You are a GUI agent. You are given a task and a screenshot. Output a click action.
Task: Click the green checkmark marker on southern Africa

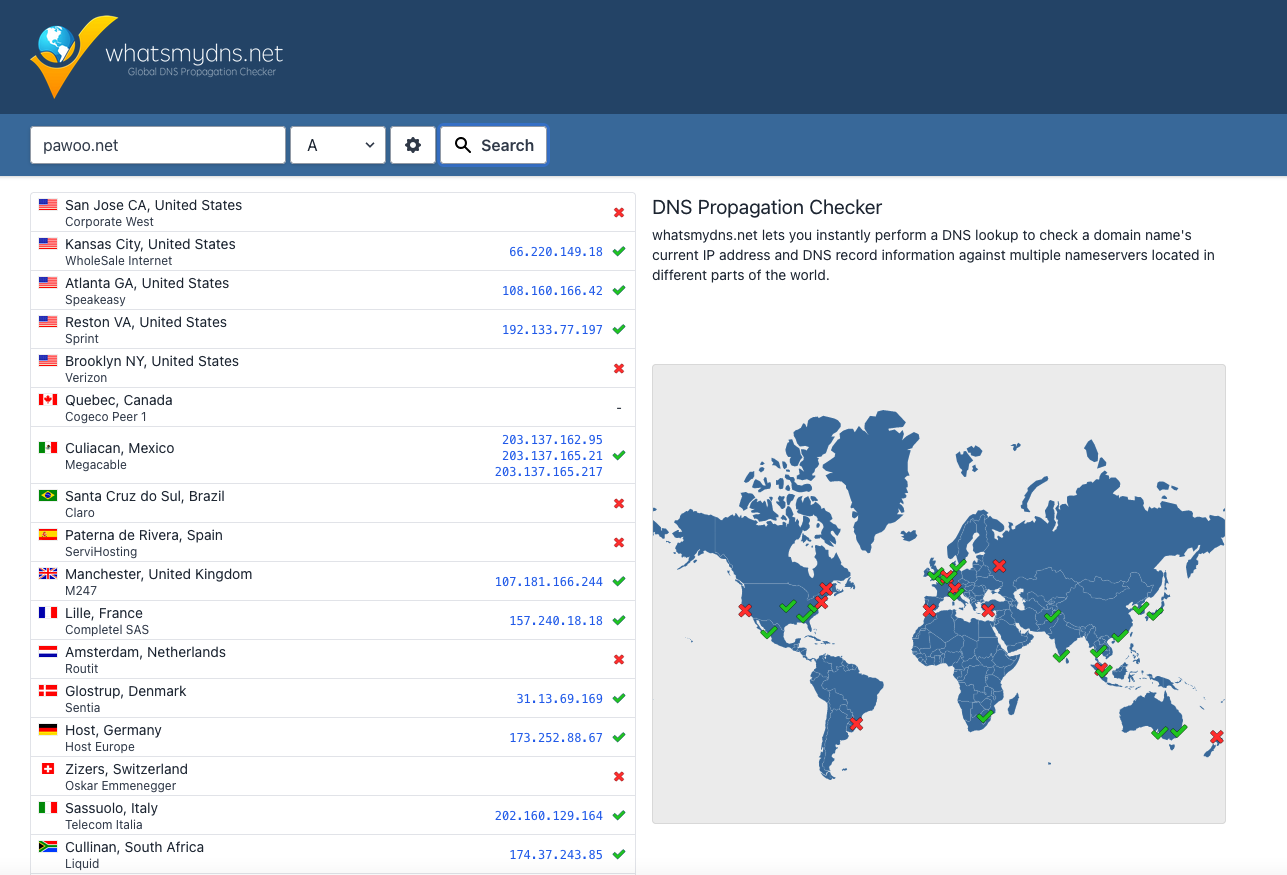tap(985, 716)
